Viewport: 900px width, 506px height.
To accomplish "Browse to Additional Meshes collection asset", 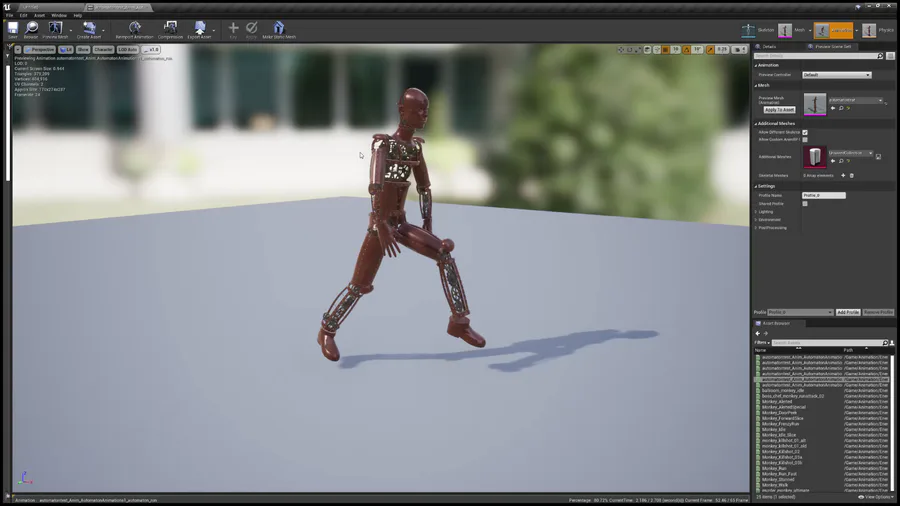I will (x=841, y=161).
